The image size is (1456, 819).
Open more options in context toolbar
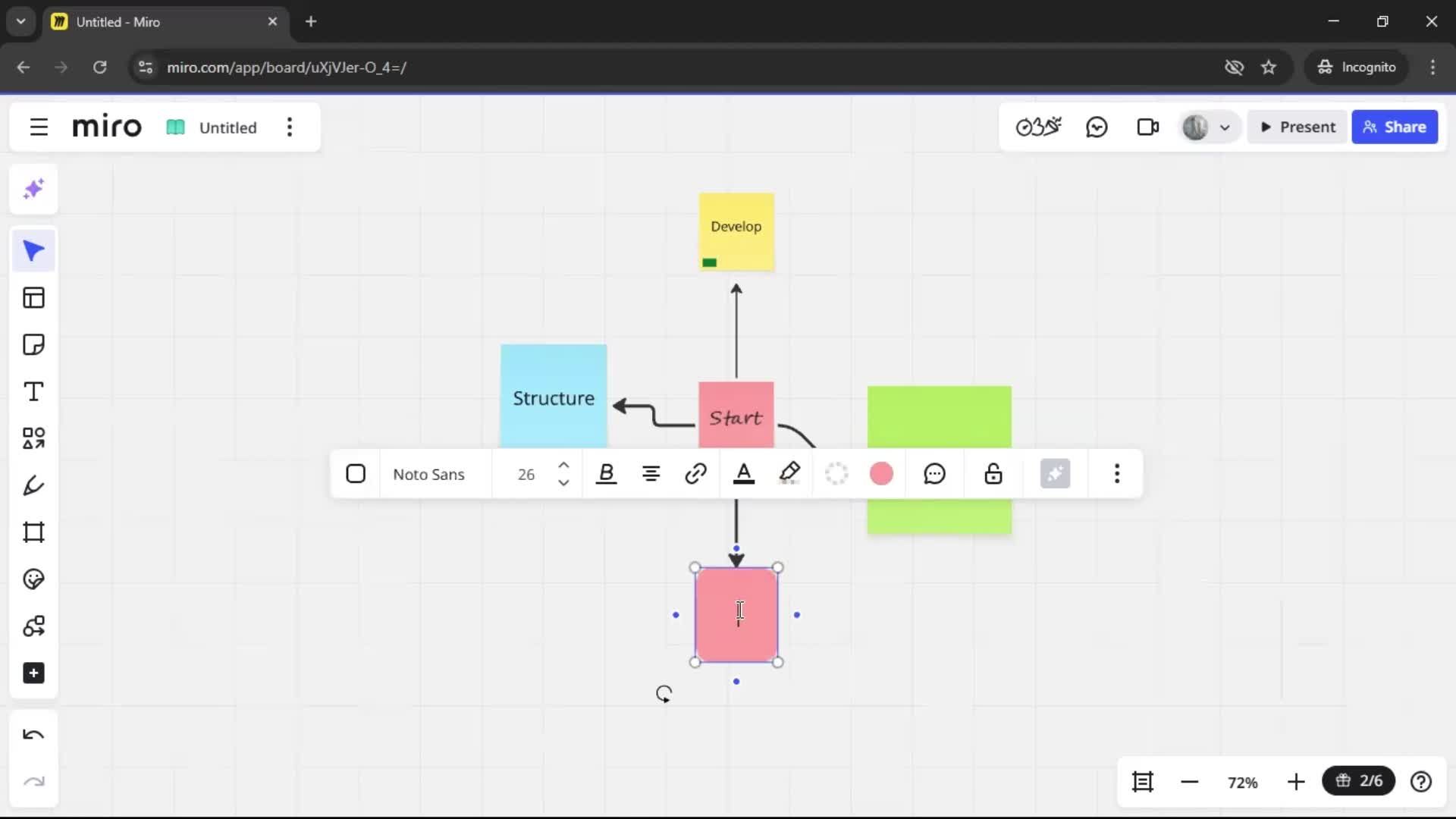click(1116, 474)
